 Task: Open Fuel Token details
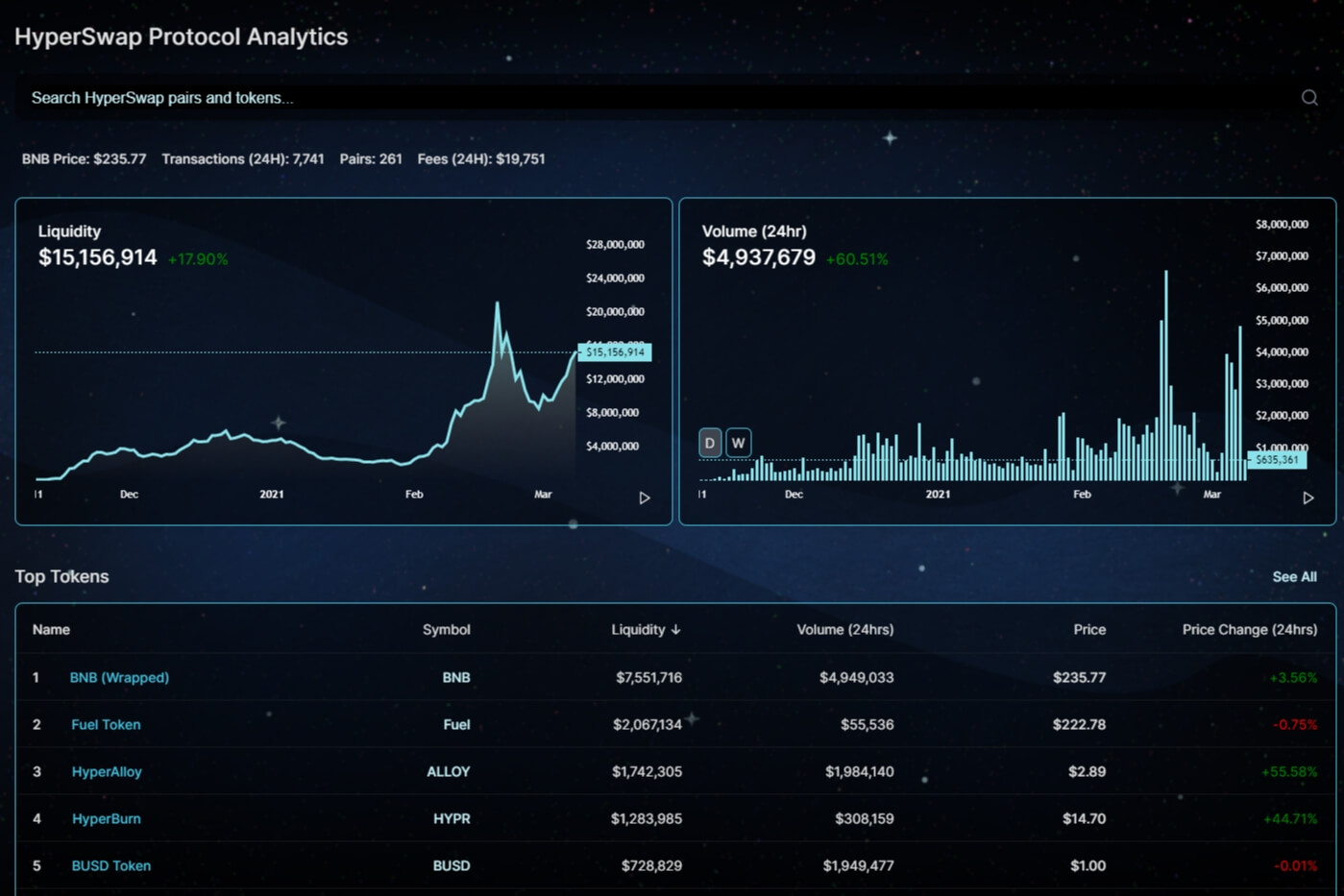pyautogui.click(x=106, y=725)
